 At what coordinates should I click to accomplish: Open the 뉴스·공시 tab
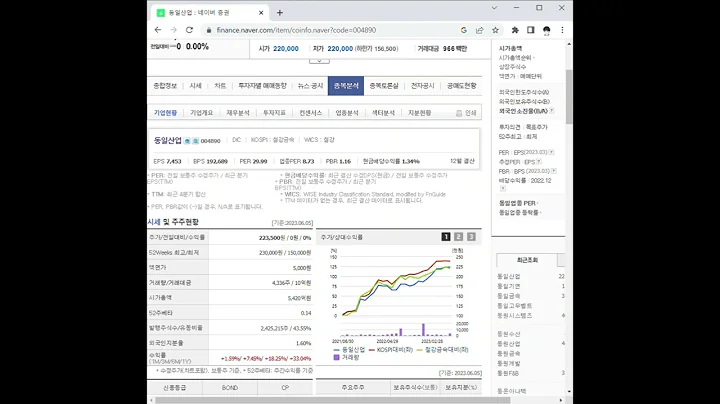pyautogui.click(x=310, y=86)
